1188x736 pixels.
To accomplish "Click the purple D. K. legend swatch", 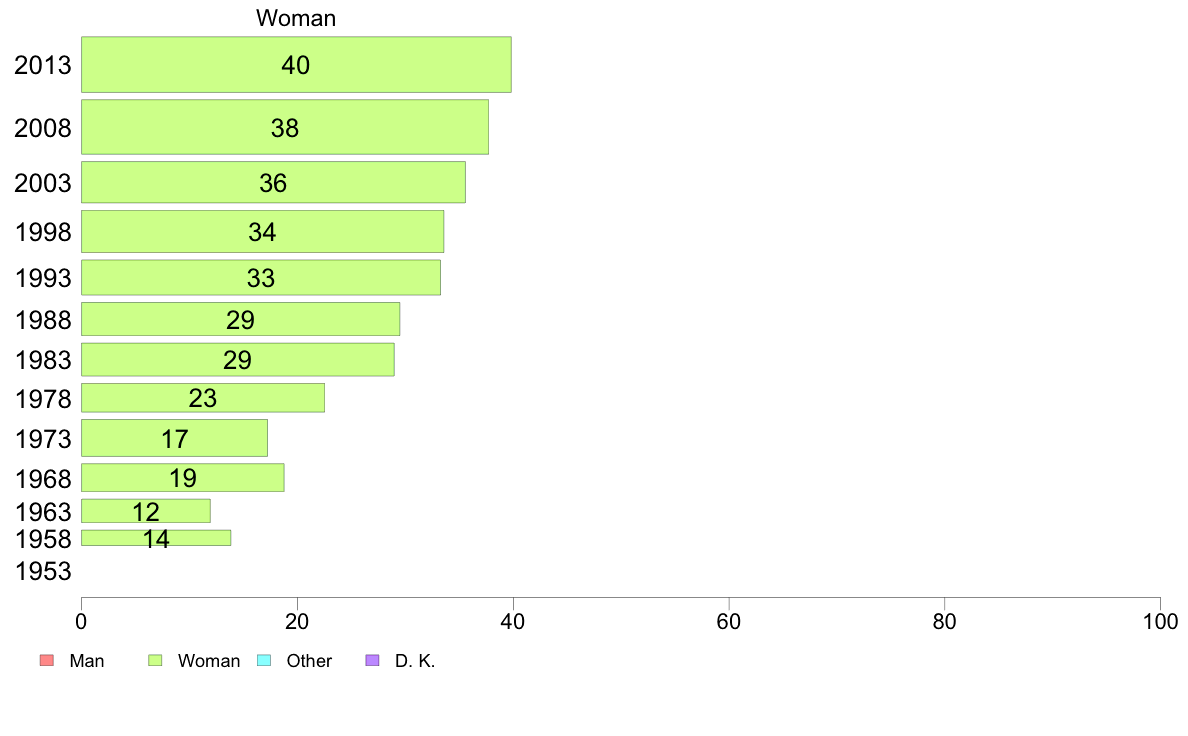I will tap(372, 660).
